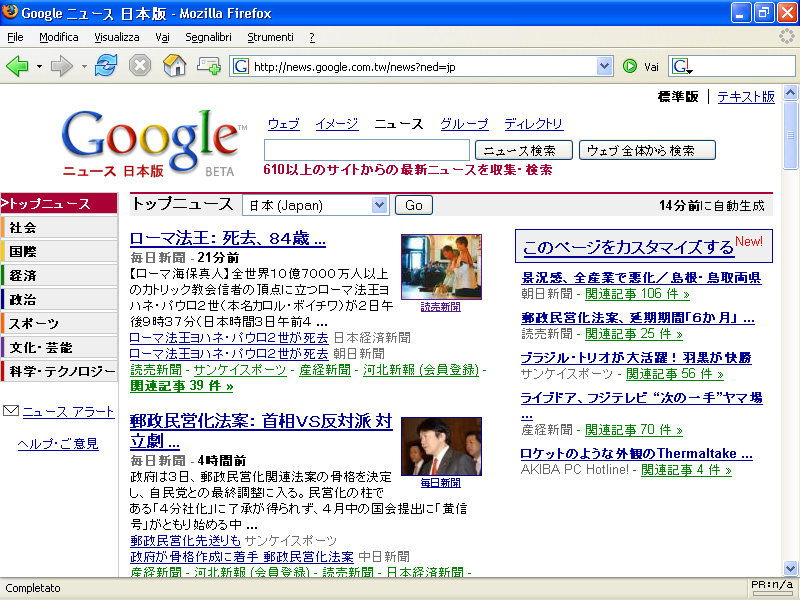Open the Forward button history dropdown arrow
The image size is (800, 600).
[84, 66]
